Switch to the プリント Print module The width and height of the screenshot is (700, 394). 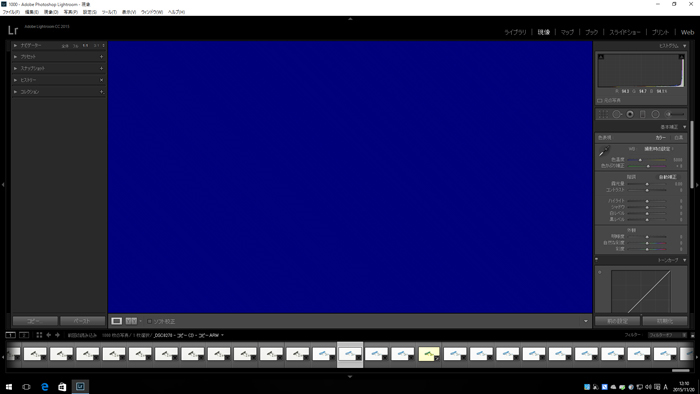tap(660, 32)
